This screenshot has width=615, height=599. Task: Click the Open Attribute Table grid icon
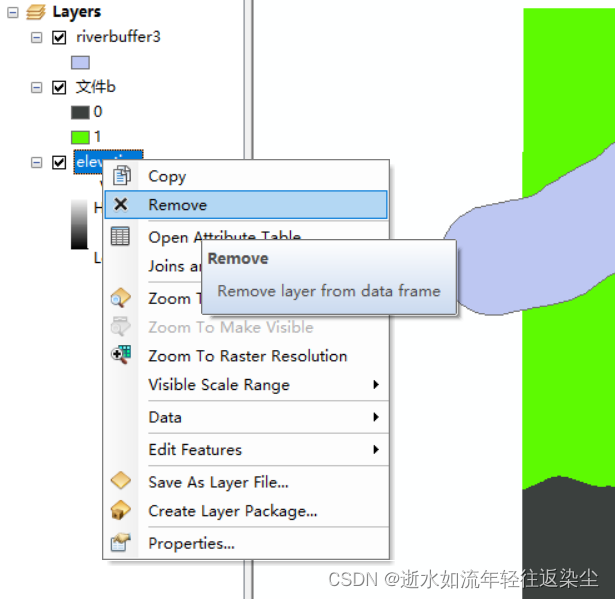pos(120,236)
